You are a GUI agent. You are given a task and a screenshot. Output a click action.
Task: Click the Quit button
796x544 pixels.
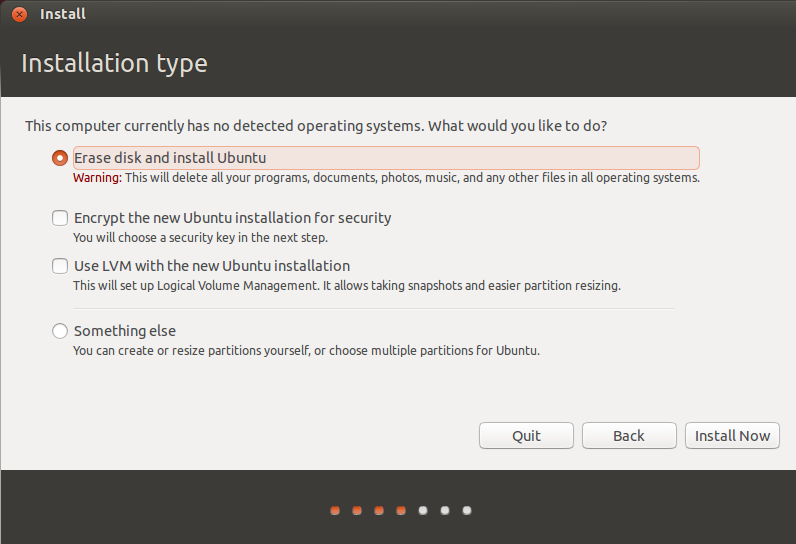click(x=526, y=435)
